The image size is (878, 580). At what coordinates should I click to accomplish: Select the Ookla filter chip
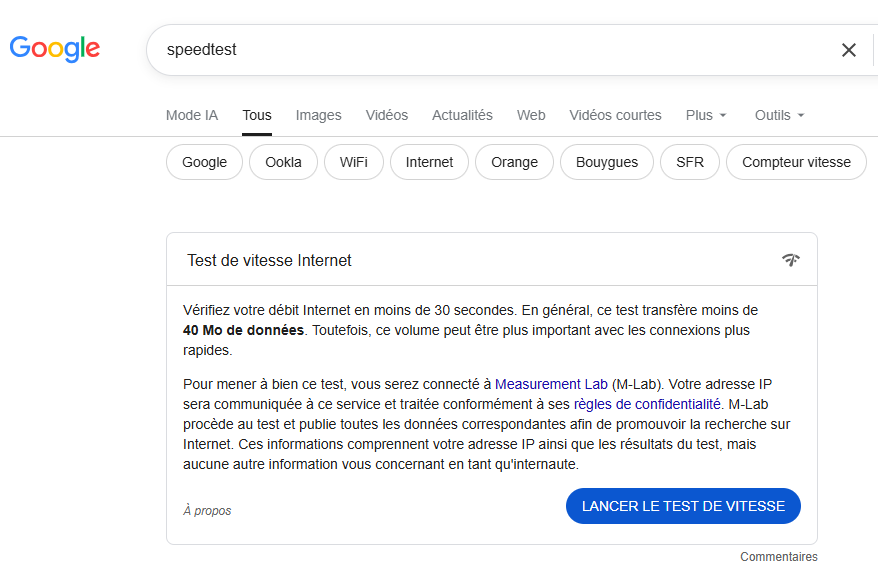(x=283, y=162)
